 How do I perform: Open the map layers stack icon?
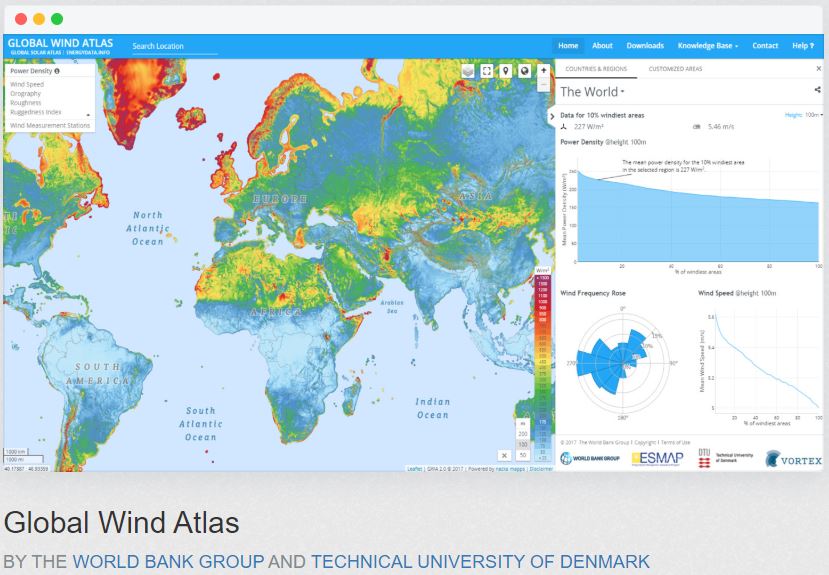[x=468, y=71]
